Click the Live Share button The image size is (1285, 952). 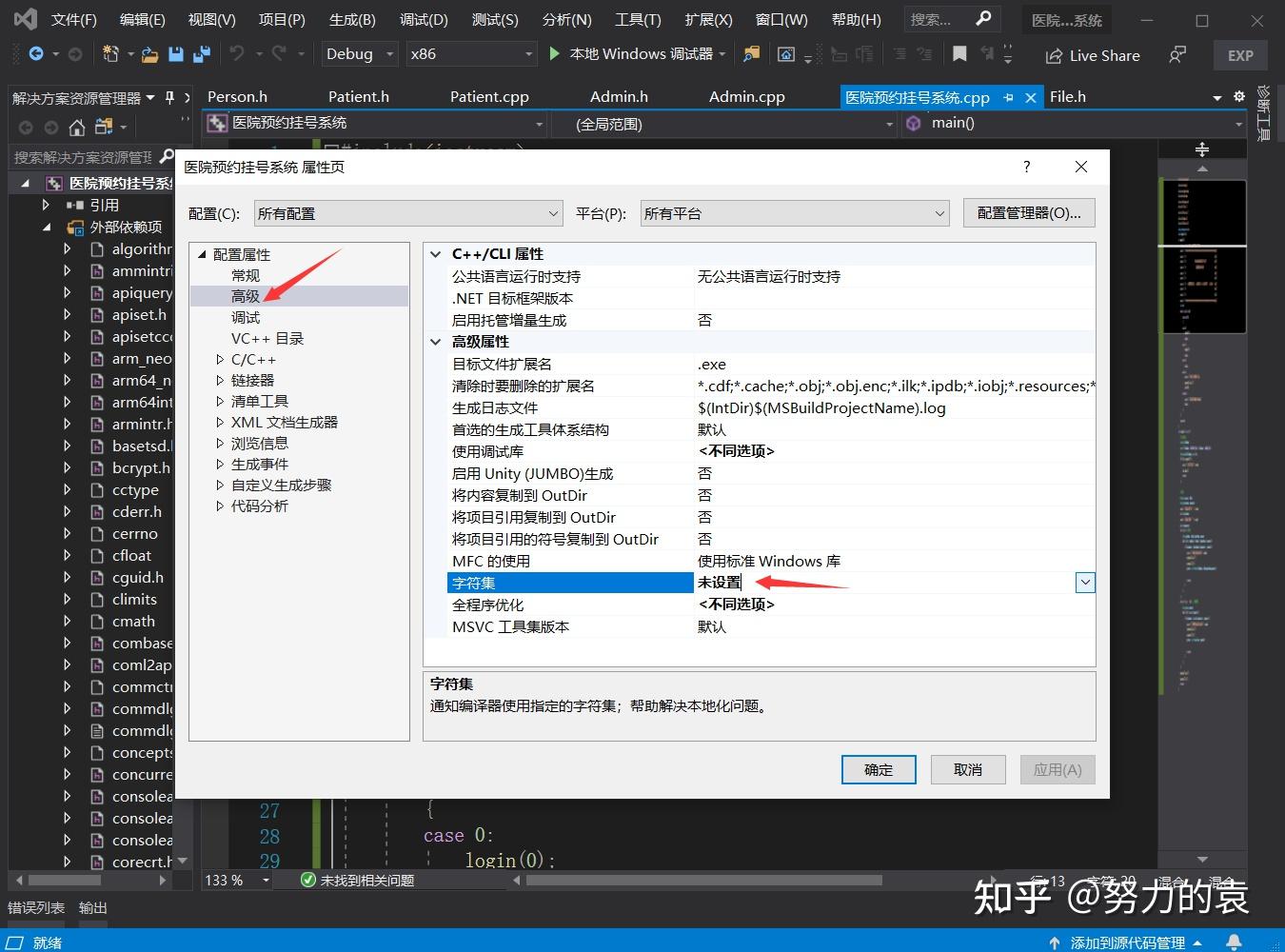(x=1093, y=55)
